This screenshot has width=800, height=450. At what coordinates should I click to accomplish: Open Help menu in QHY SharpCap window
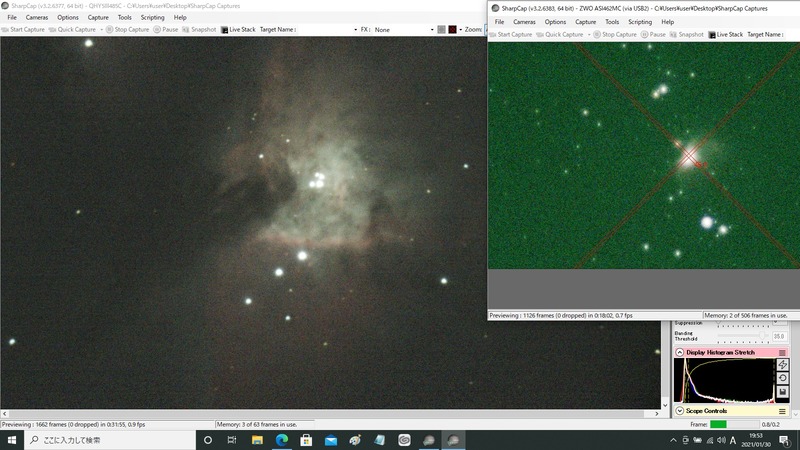[180, 17]
